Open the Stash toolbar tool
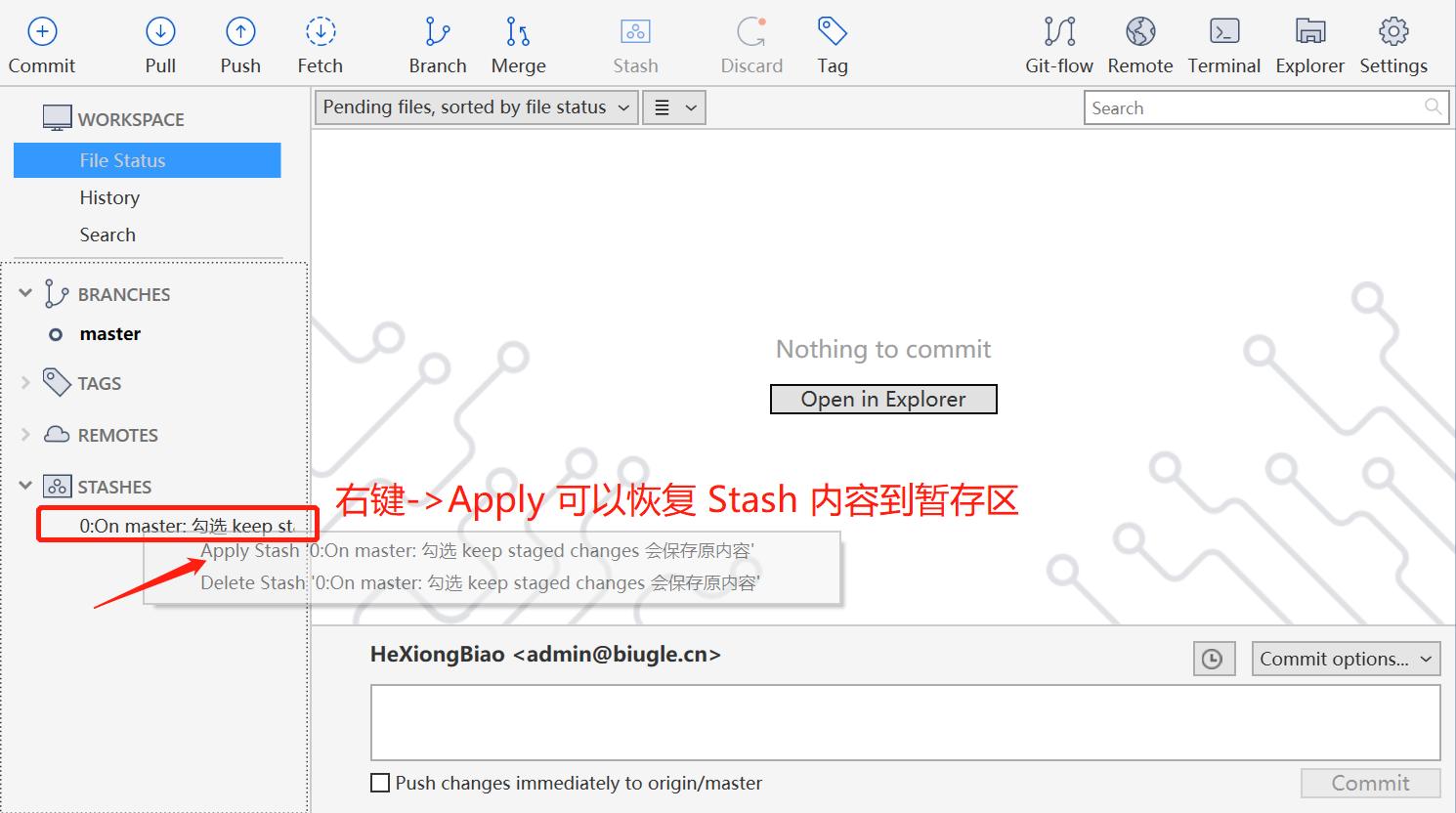 [x=634, y=43]
